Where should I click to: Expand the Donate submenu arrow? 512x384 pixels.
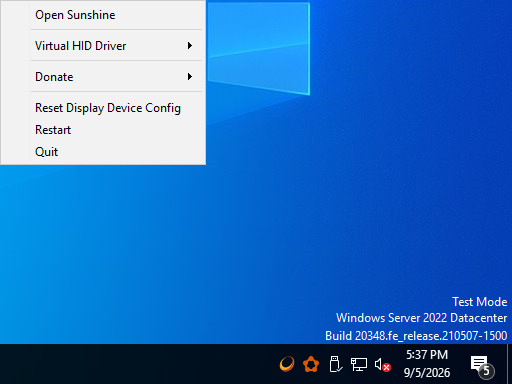(190, 77)
